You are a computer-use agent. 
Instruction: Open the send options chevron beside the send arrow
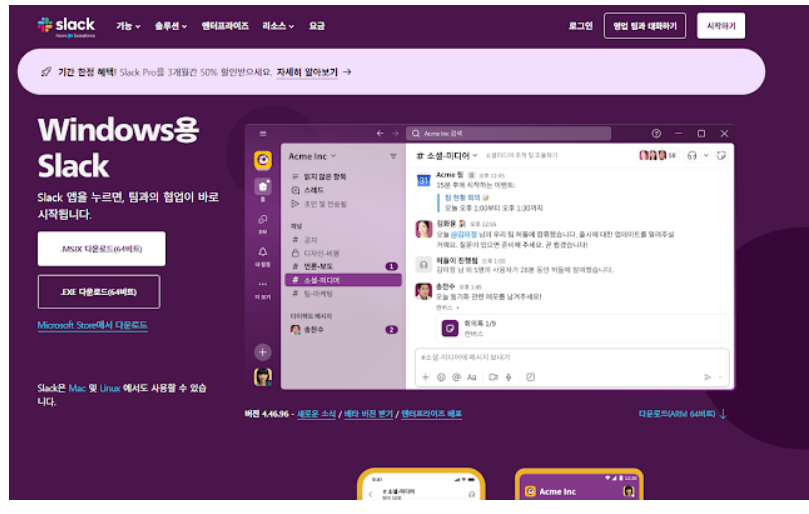721,377
